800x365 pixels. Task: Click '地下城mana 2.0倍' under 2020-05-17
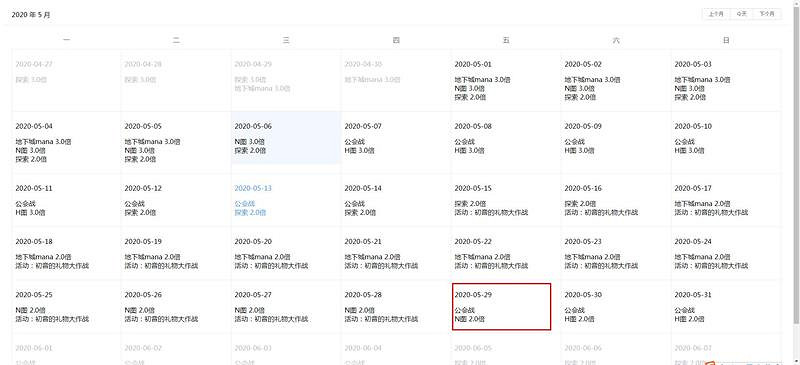click(x=703, y=204)
